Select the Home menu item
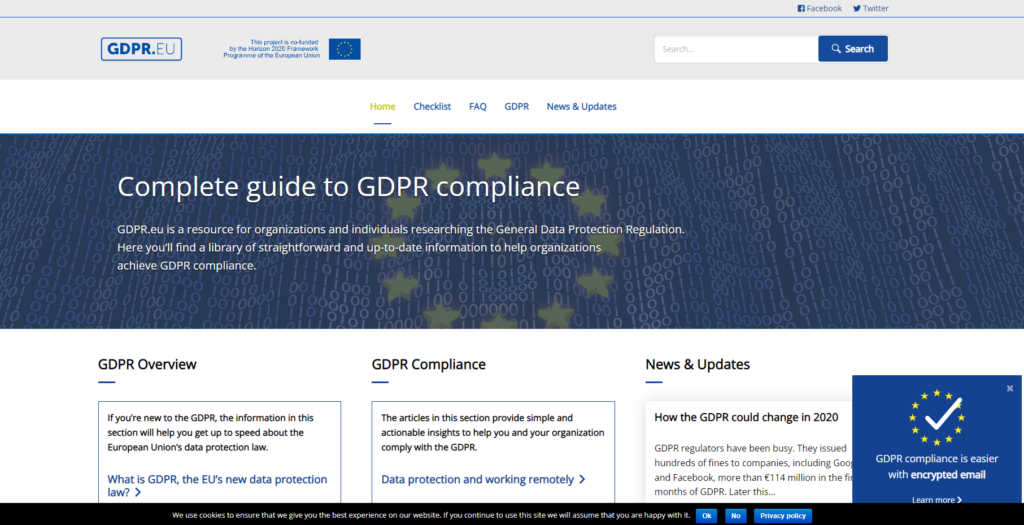Viewport: 1024px width, 525px height. (x=383, y=106)
